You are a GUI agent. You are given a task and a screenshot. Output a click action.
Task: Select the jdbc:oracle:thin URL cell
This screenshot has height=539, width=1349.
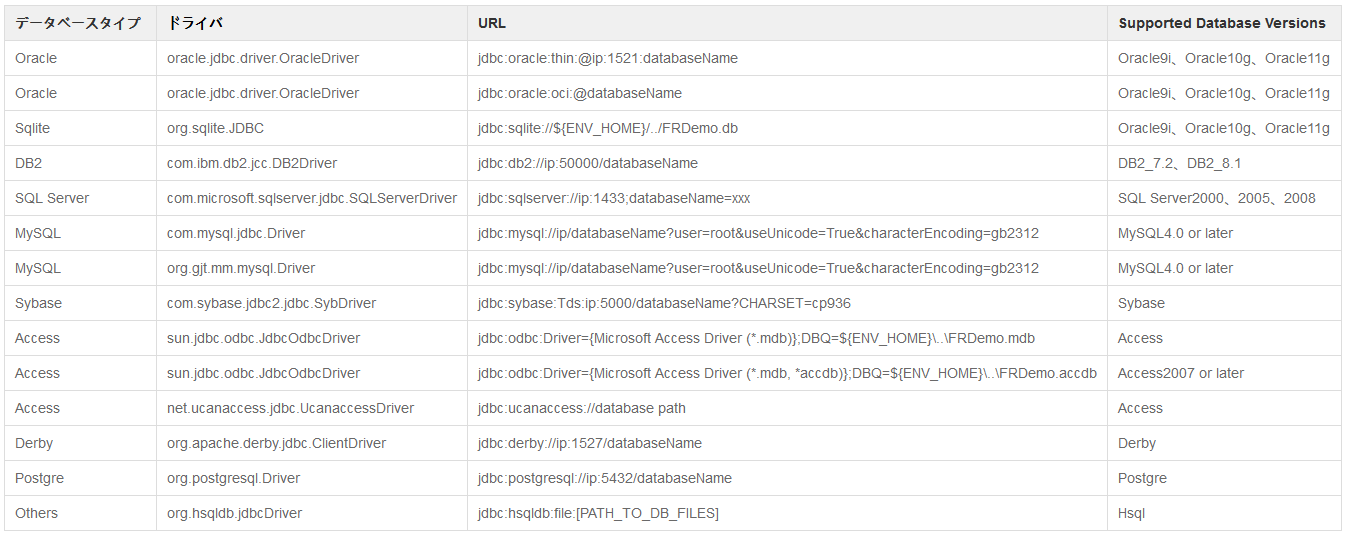tap(787, 58)
